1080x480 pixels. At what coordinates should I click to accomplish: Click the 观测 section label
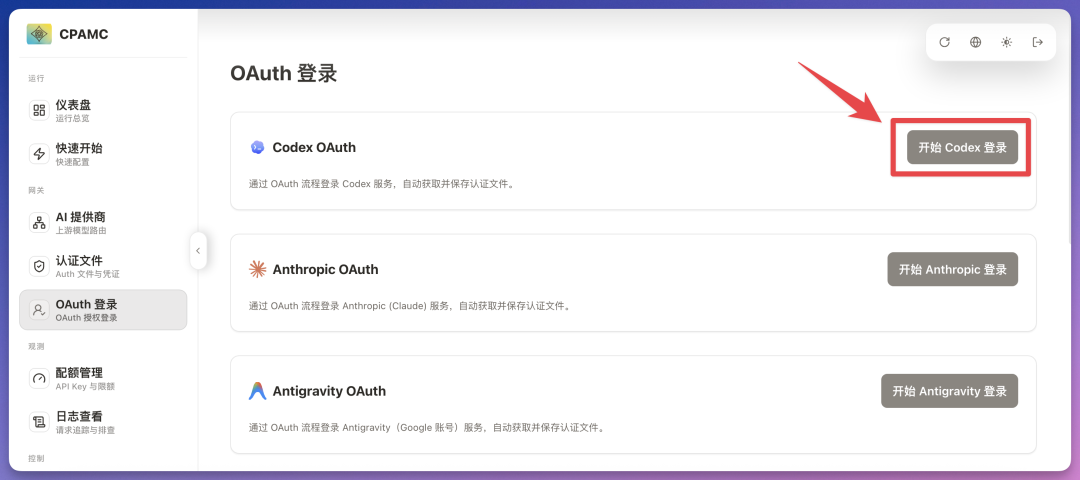(36, 346)
